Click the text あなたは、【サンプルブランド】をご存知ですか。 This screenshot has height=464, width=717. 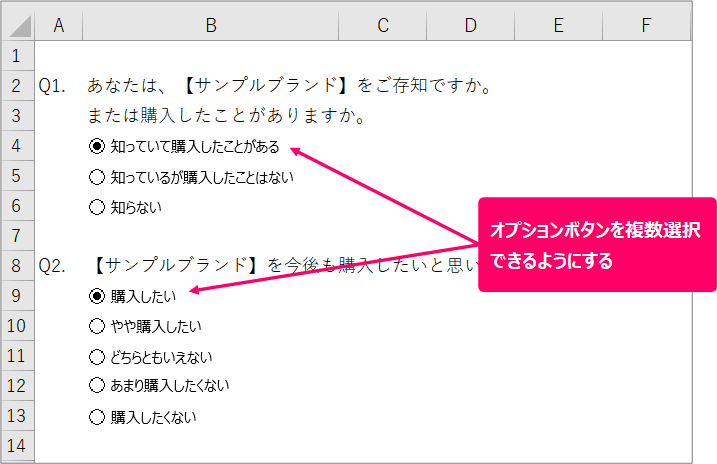click(x=289, y=85)
